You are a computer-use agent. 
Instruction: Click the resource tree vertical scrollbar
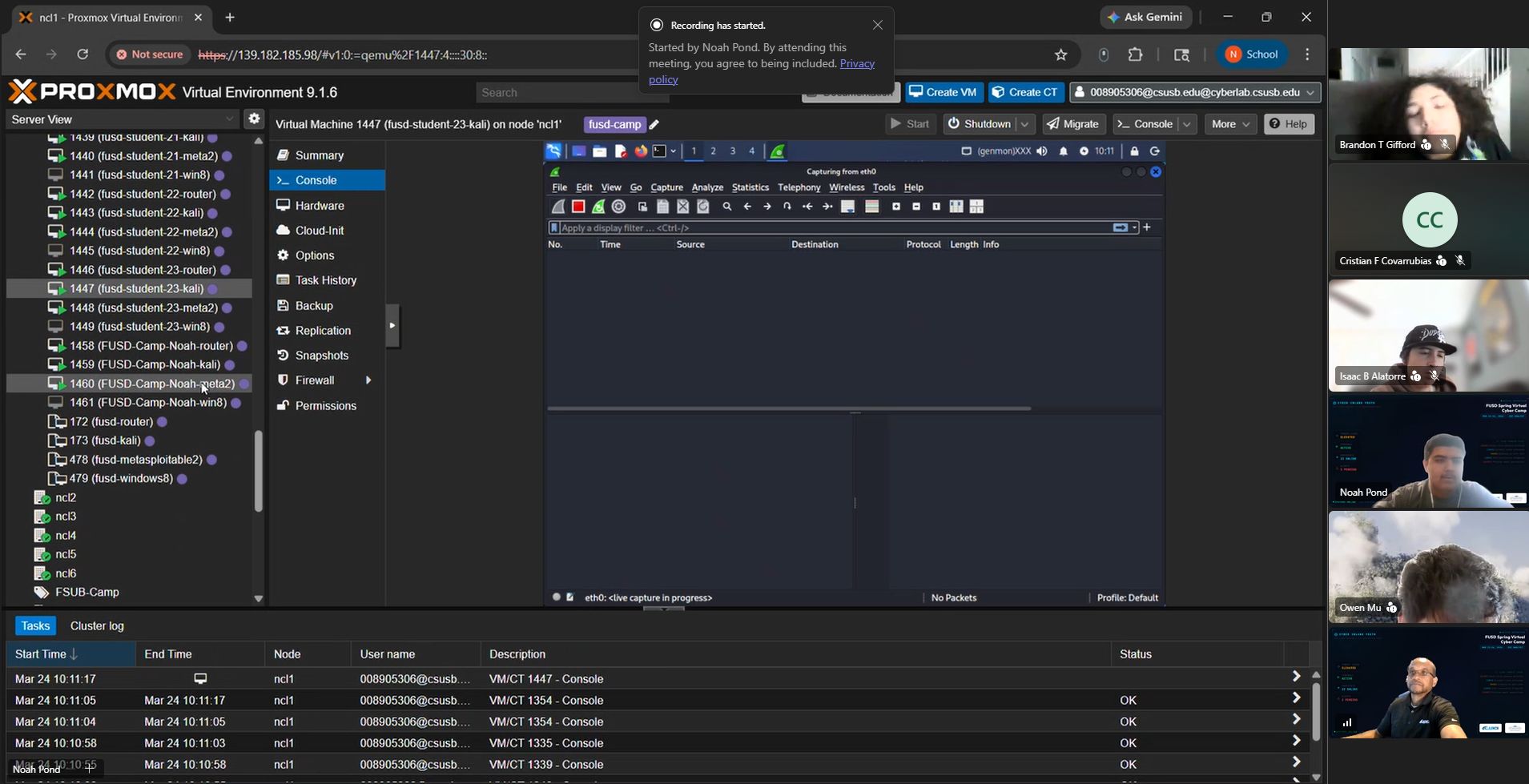click(x=259, y=471)
